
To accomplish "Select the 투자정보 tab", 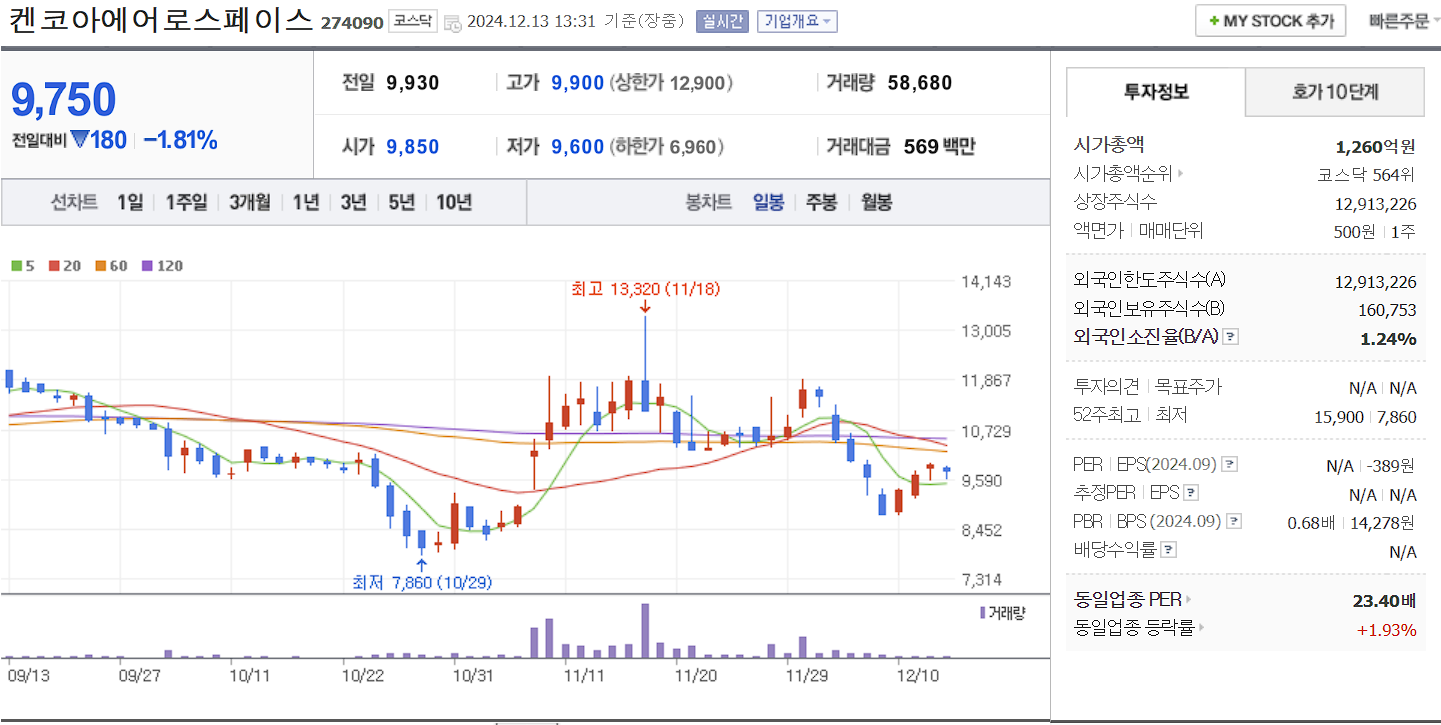I will click(1154, 92).
